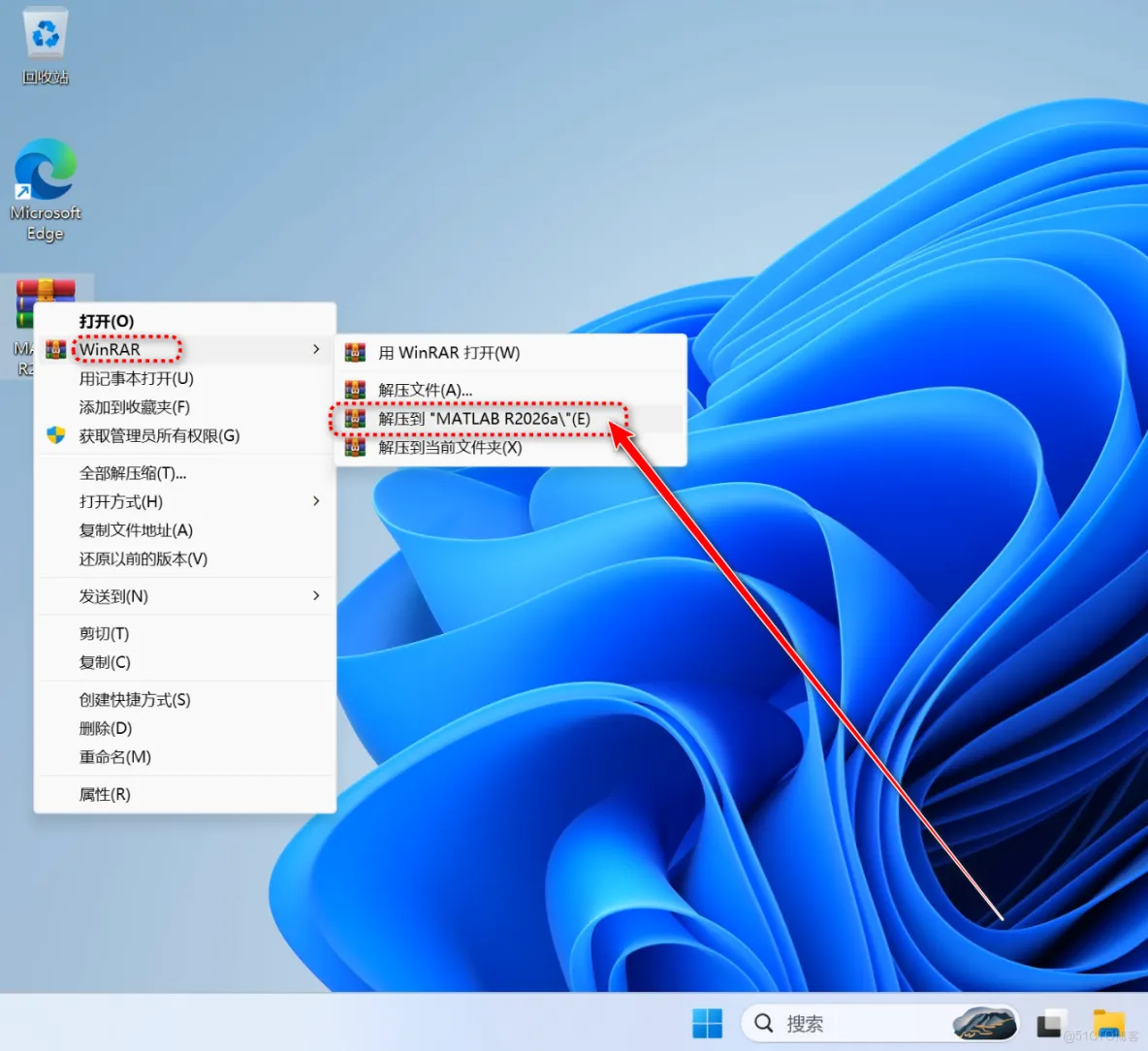
Task: Select 获取管理员所有权限(G)
Action: (x=185, y=435)
